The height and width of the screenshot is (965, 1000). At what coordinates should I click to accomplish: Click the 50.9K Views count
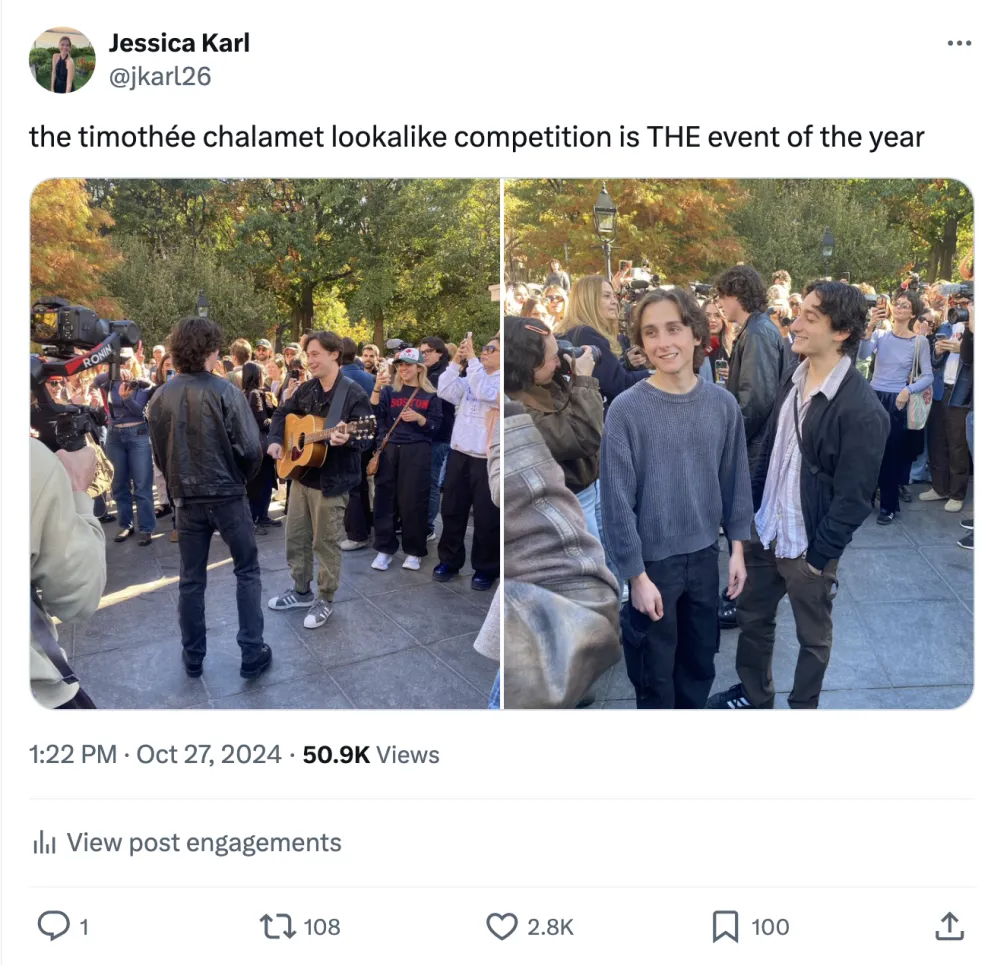(371, 755)
